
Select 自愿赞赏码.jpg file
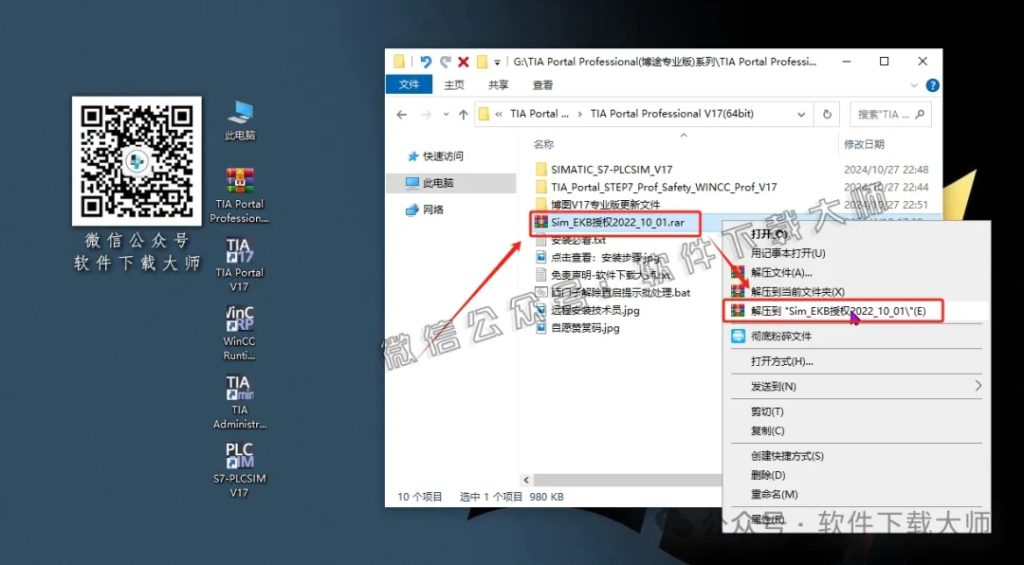click(x=577, y=328)
